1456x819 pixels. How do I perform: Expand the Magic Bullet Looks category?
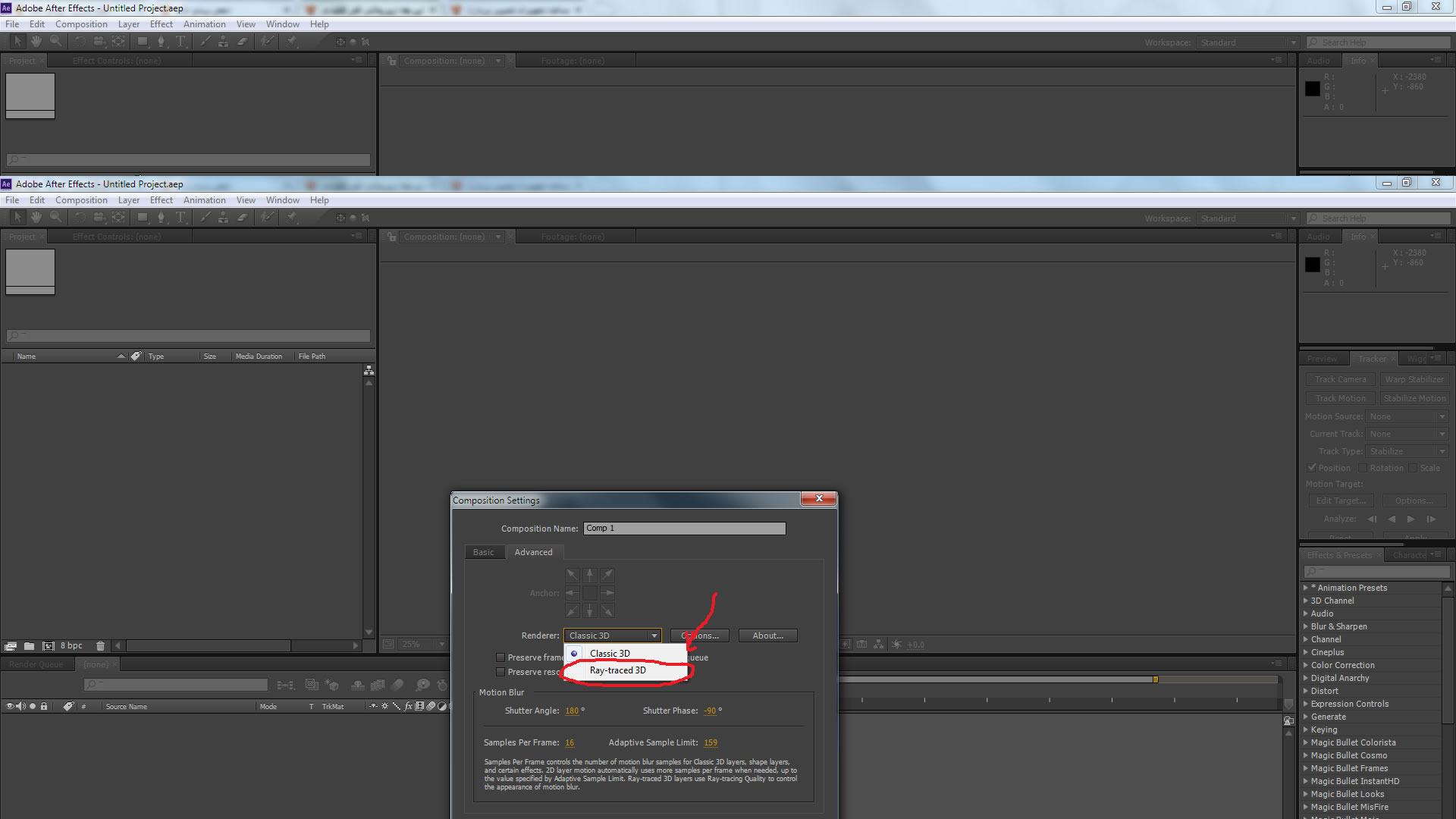coord(1306,794)
